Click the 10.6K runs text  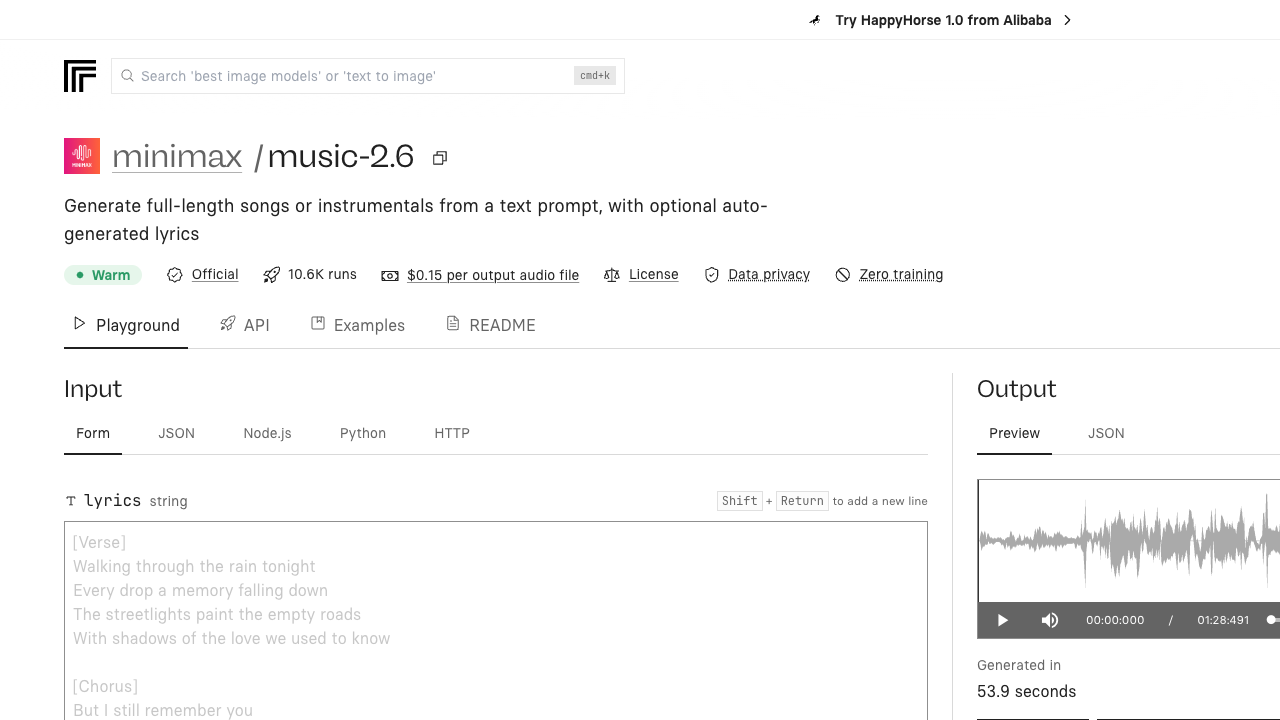(x=322, y=274)
